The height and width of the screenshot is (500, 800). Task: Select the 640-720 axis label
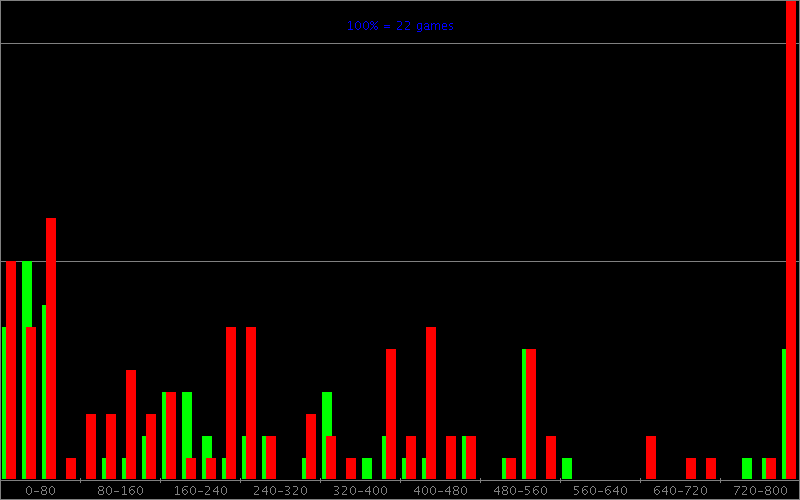click(680, 491)
